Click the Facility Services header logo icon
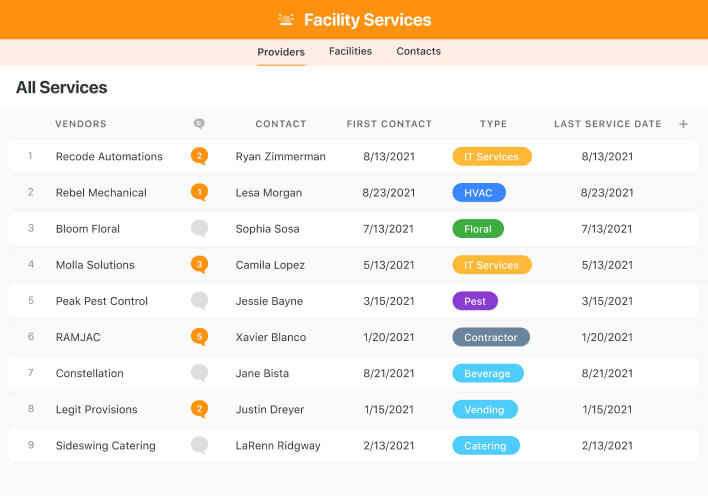Screen dimensions: 708x496 (x=287, y=20)
